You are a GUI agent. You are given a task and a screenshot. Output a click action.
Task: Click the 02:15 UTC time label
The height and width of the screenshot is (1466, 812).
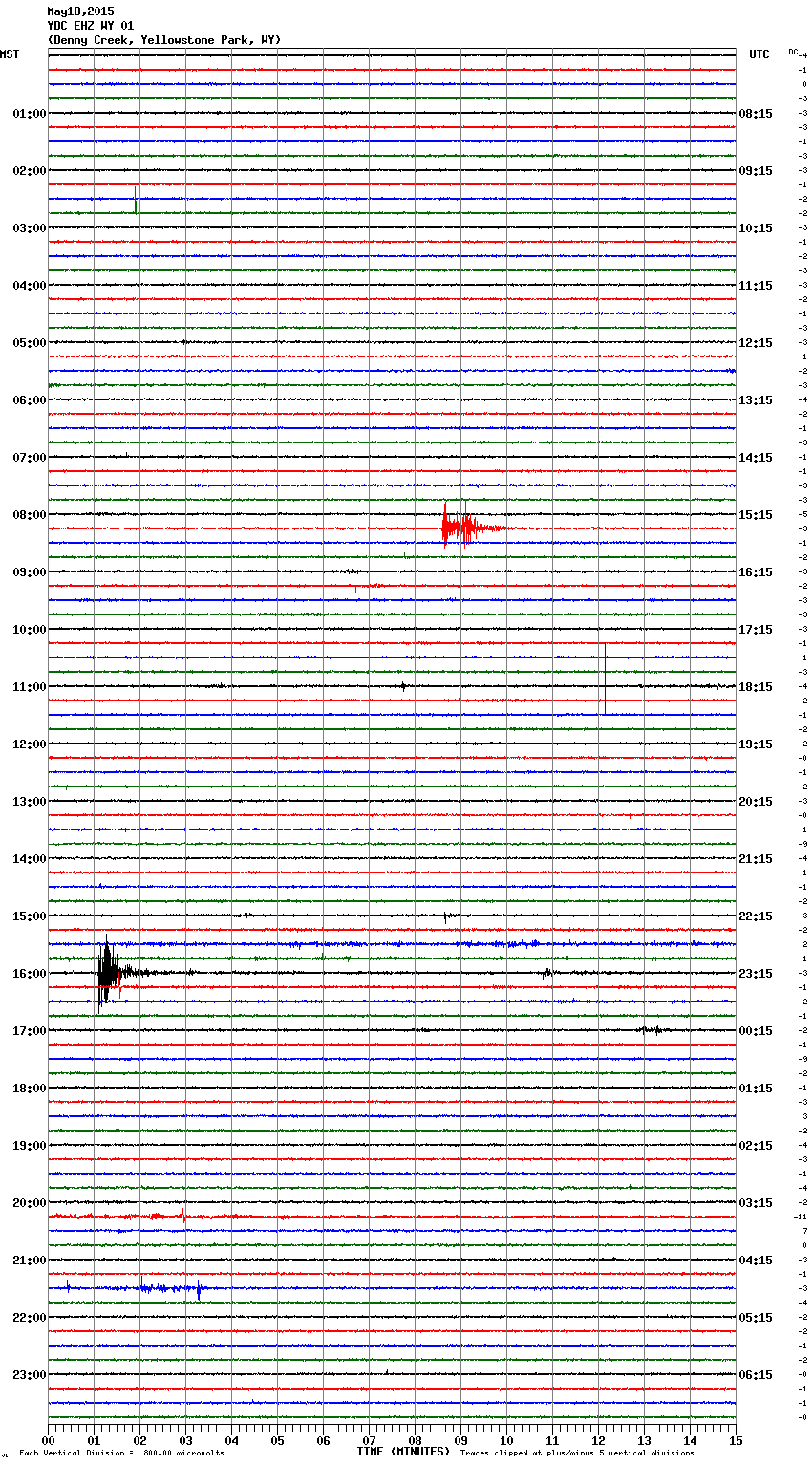click(756, 1146)
